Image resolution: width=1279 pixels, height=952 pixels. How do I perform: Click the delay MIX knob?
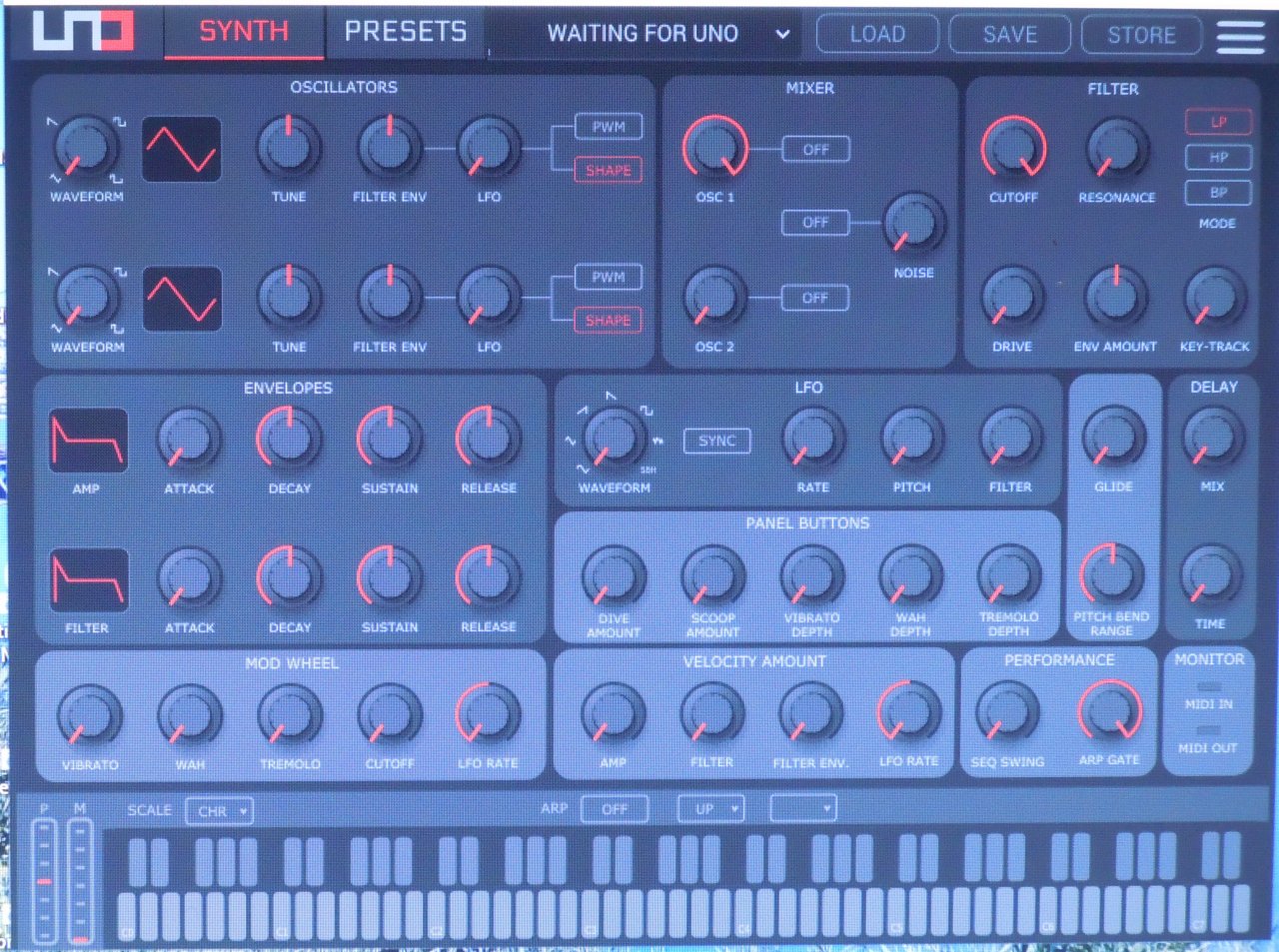pyautogui.click(x=1212, y=438)
